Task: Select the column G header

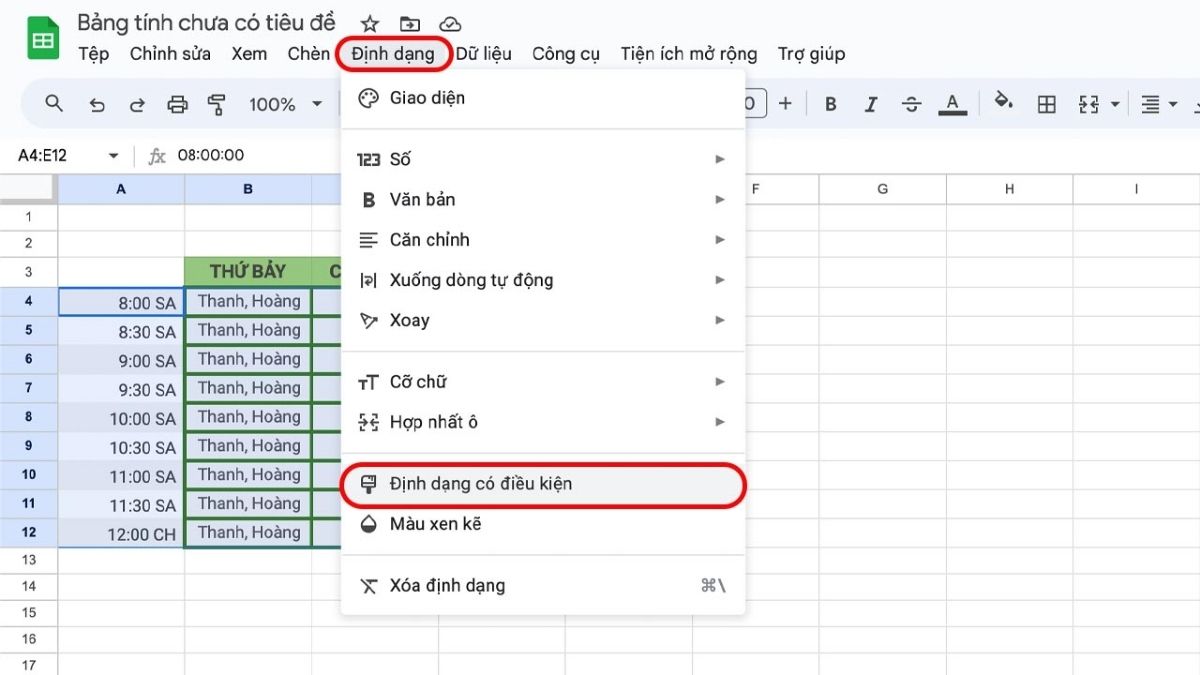Action: click(x=882, y=189)
